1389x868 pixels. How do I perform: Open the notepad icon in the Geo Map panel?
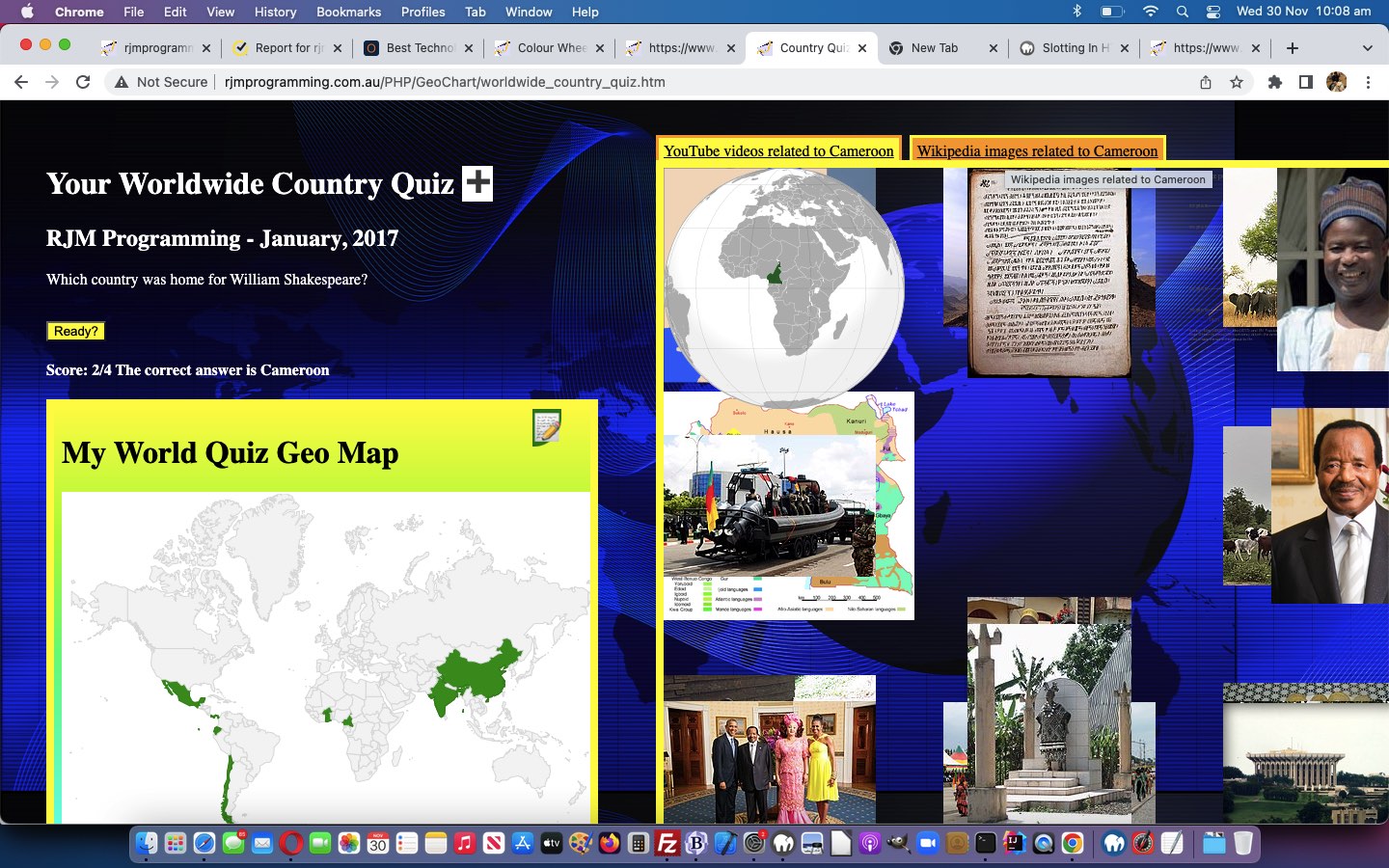point(546,427)
